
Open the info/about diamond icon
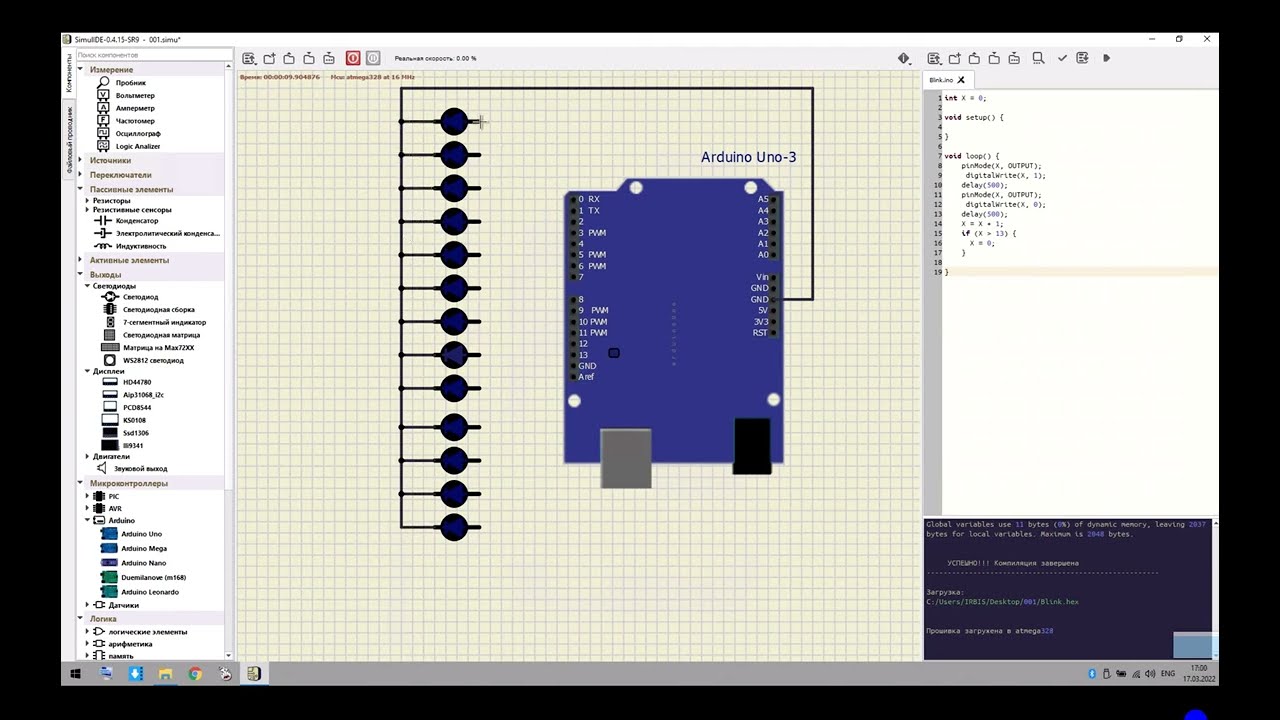tap(904, 59)
